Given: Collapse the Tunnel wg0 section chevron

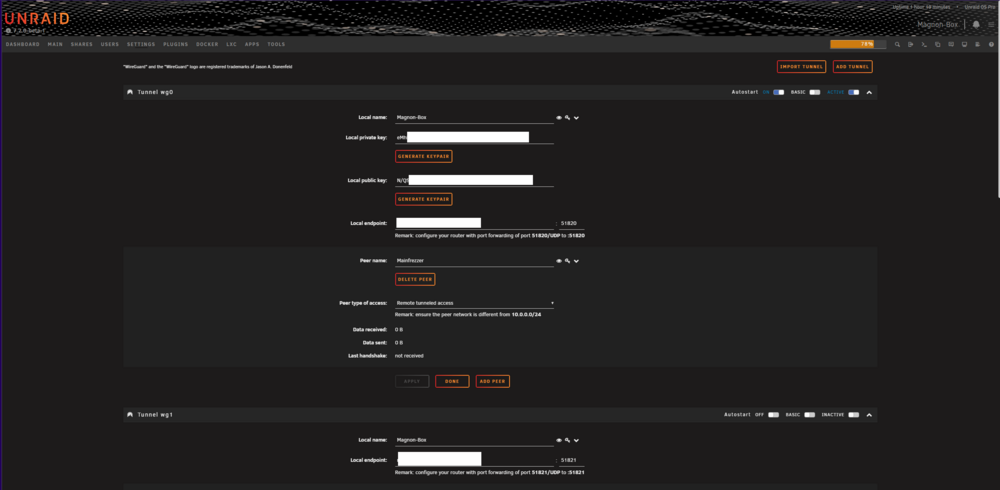Looking at the screenshot, I should [869, 93].
